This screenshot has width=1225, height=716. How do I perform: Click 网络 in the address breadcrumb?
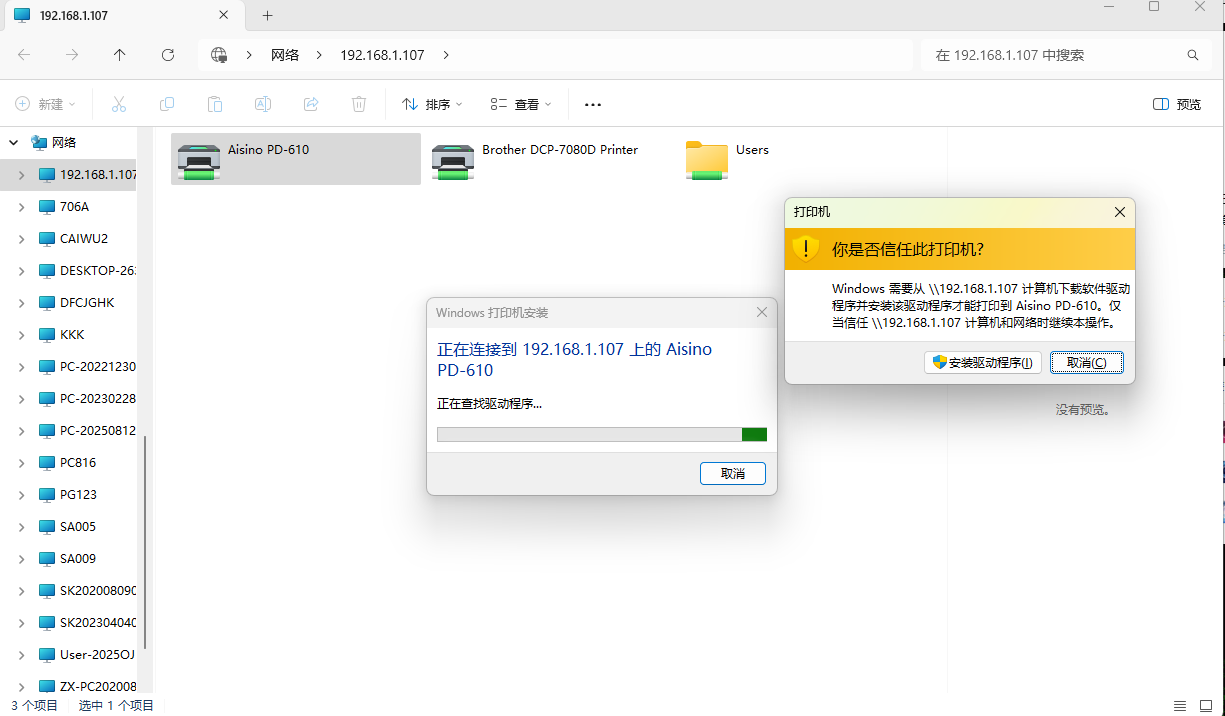pyautogui.click(x=285, y=55)
